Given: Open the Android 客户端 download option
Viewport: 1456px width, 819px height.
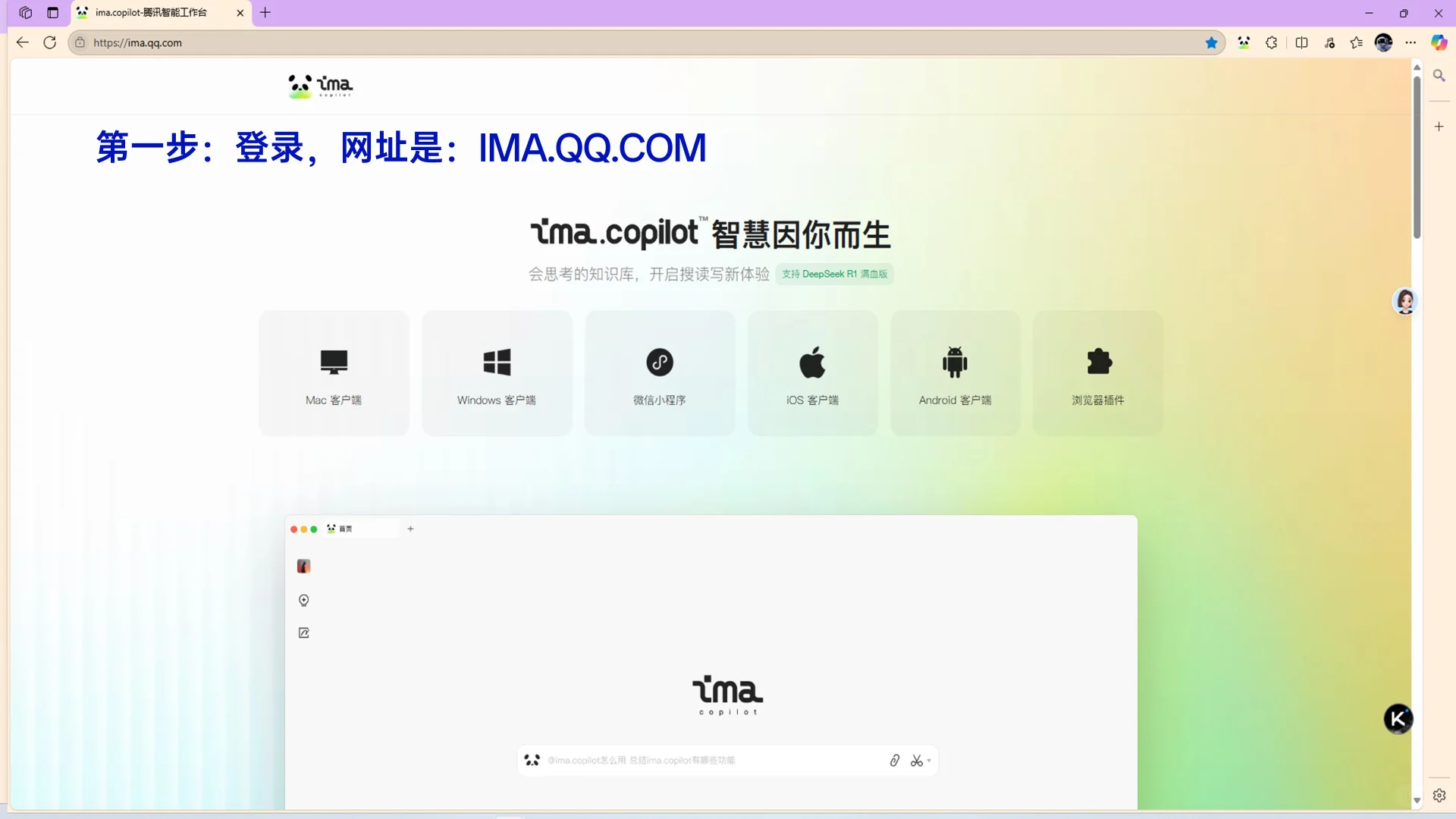Looking at the screenshot, I should pyautogui.click(x=955, y=372).
